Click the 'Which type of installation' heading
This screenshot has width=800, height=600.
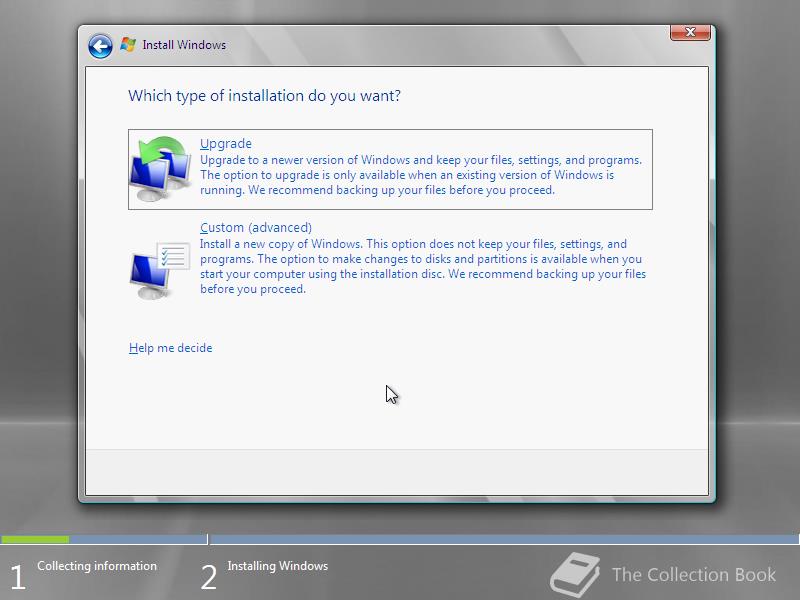[264, 96]
